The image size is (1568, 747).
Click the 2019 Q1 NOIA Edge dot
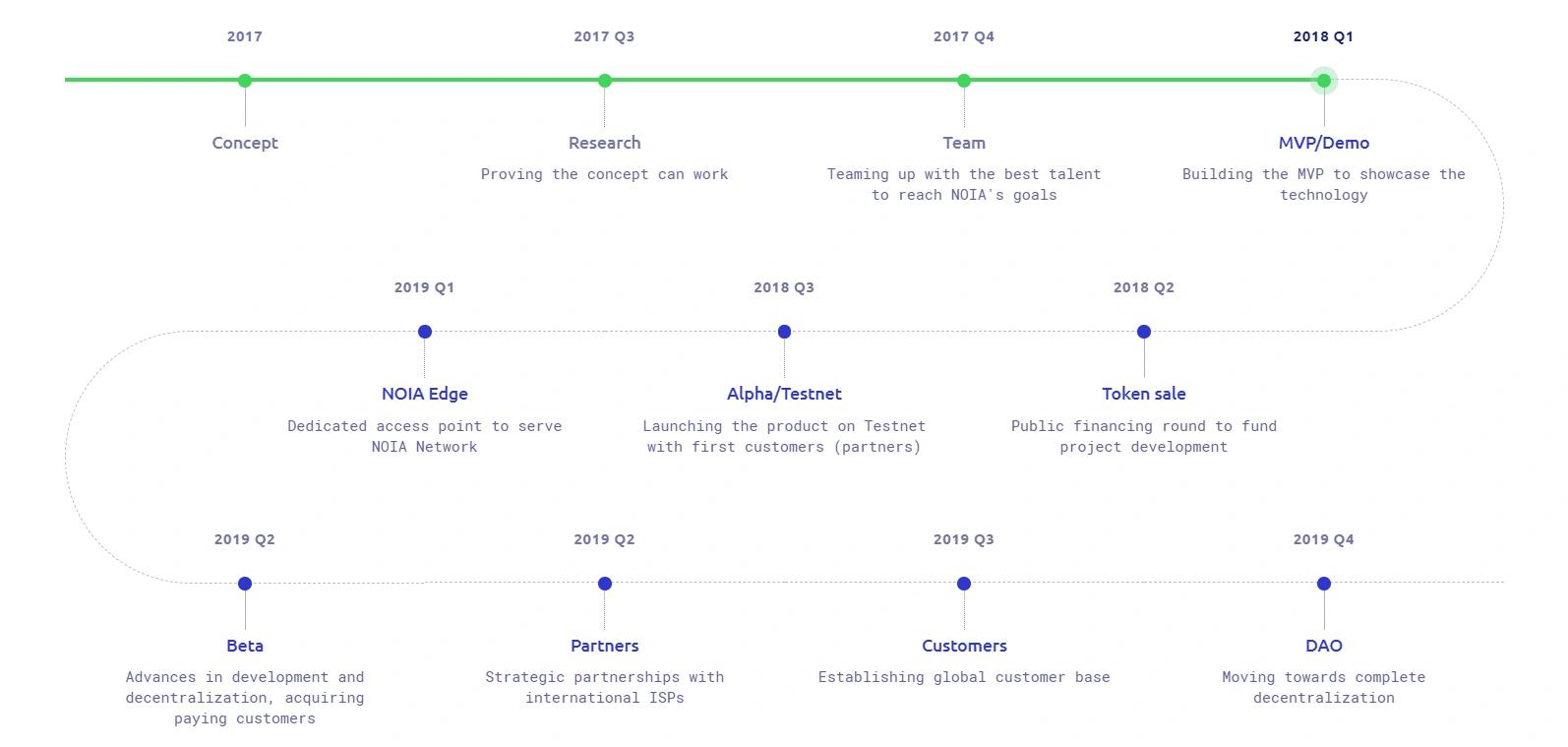click(425, 332)
